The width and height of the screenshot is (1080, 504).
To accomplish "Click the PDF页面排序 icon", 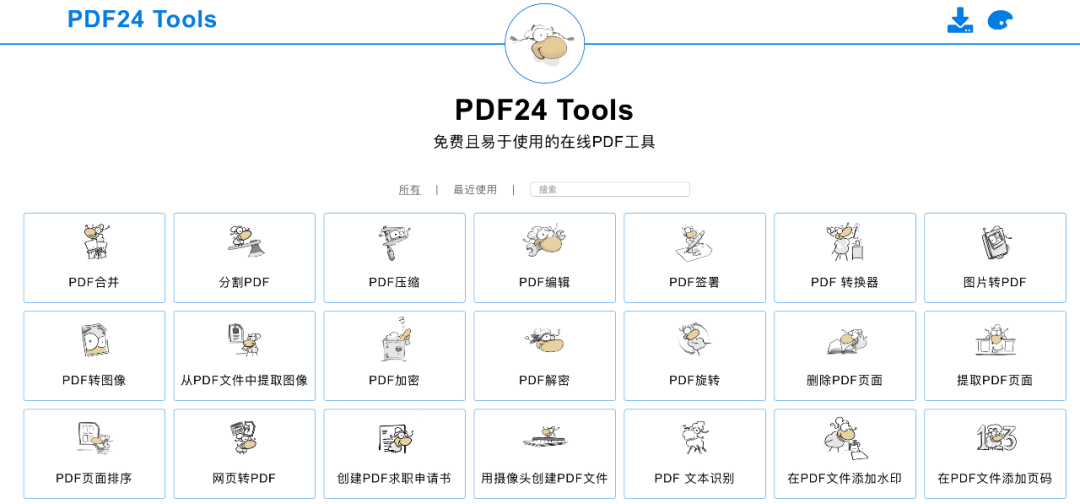I will 95,438.
